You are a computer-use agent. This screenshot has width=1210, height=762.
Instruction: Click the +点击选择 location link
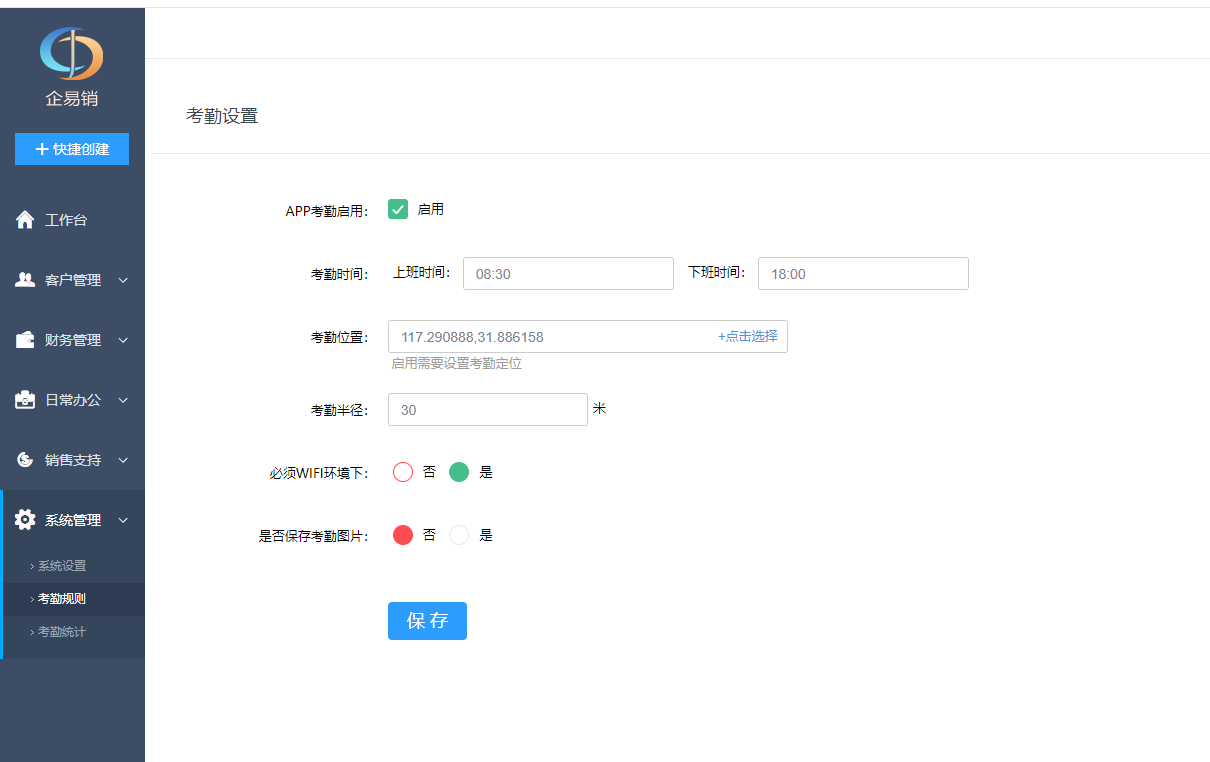pyautogui.click(x=747, y=337)
